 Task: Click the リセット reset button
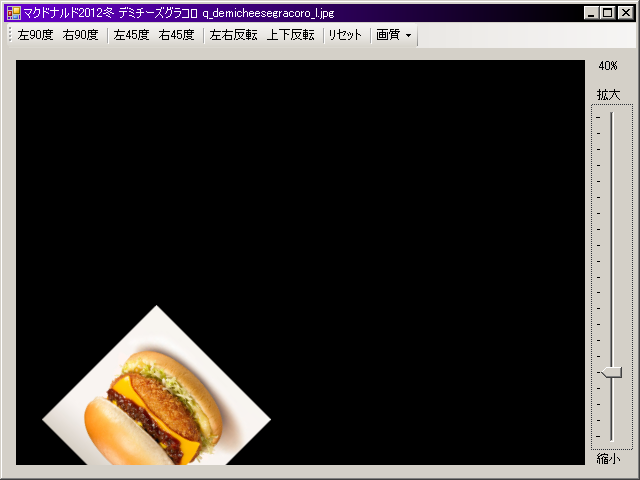point(345,35)
